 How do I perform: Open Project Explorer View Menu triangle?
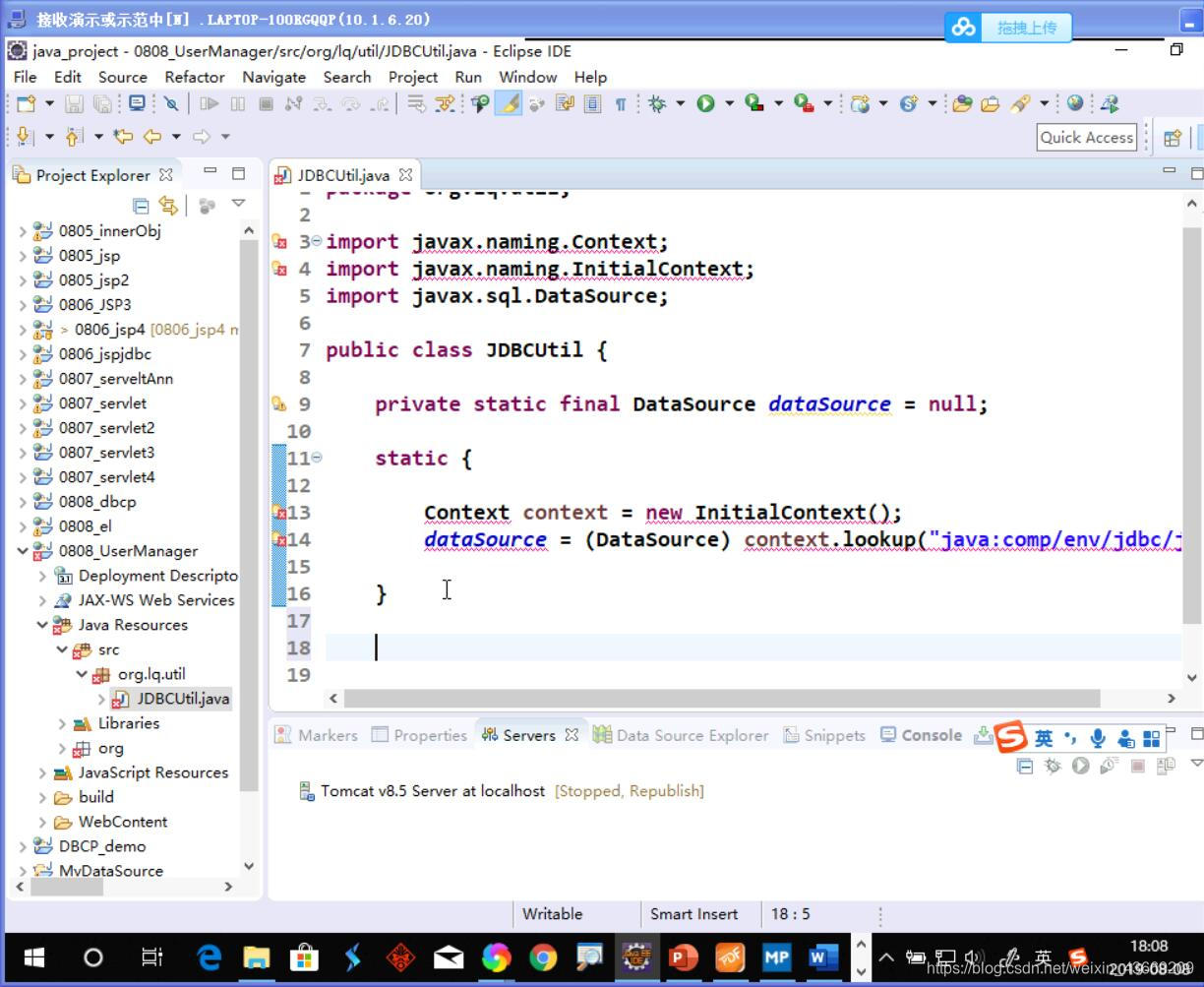(238, 204)
